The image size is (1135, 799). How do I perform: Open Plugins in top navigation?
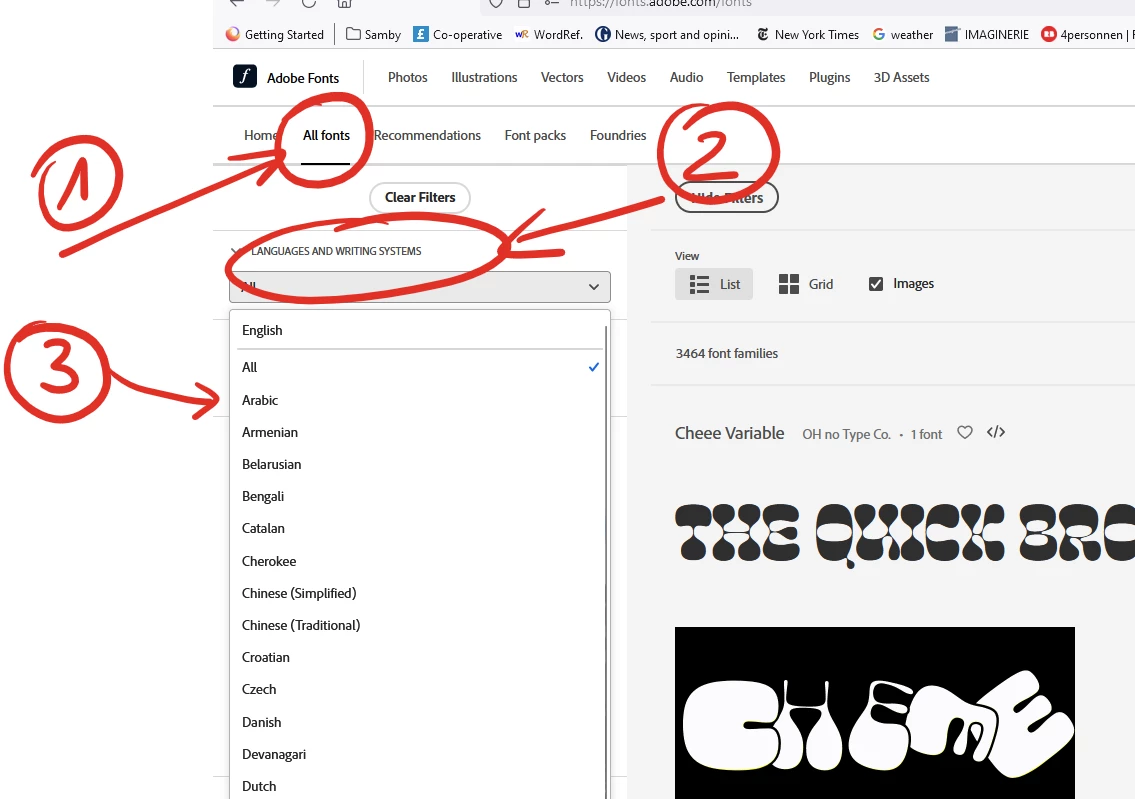pyautogui.click(x=830, y=77)
